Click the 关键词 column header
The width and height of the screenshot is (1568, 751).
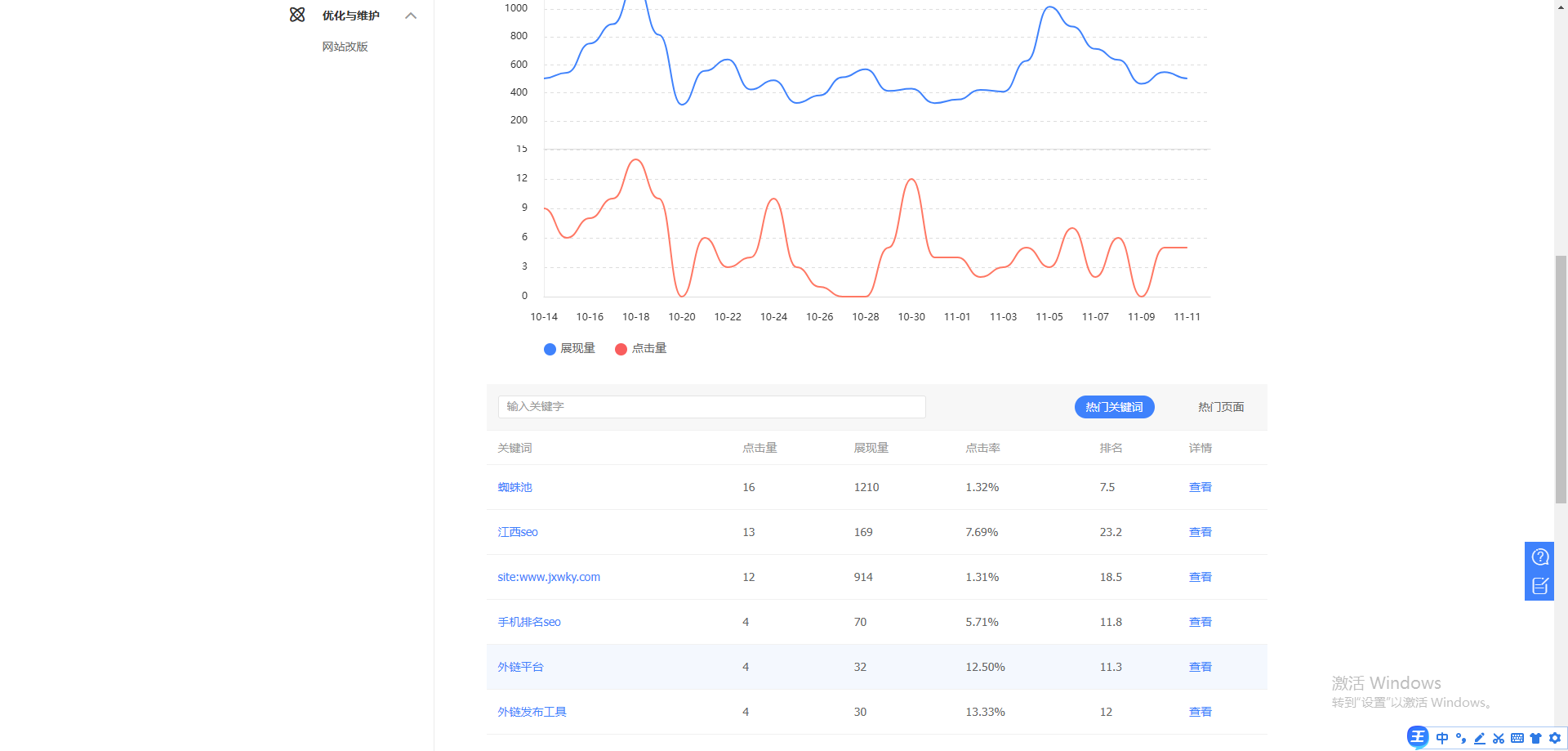click(514, 448)
